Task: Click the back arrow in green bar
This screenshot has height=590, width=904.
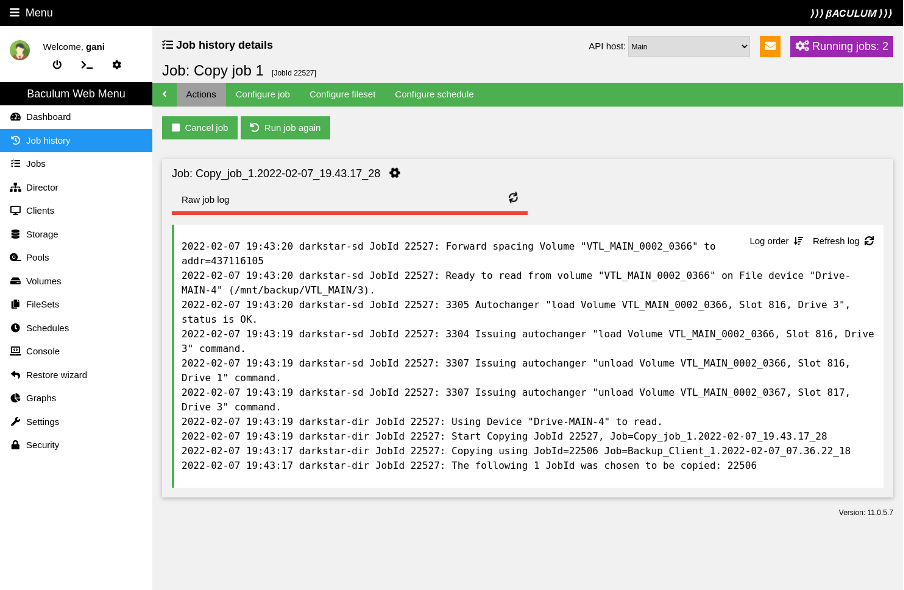Action: [165, 94]
